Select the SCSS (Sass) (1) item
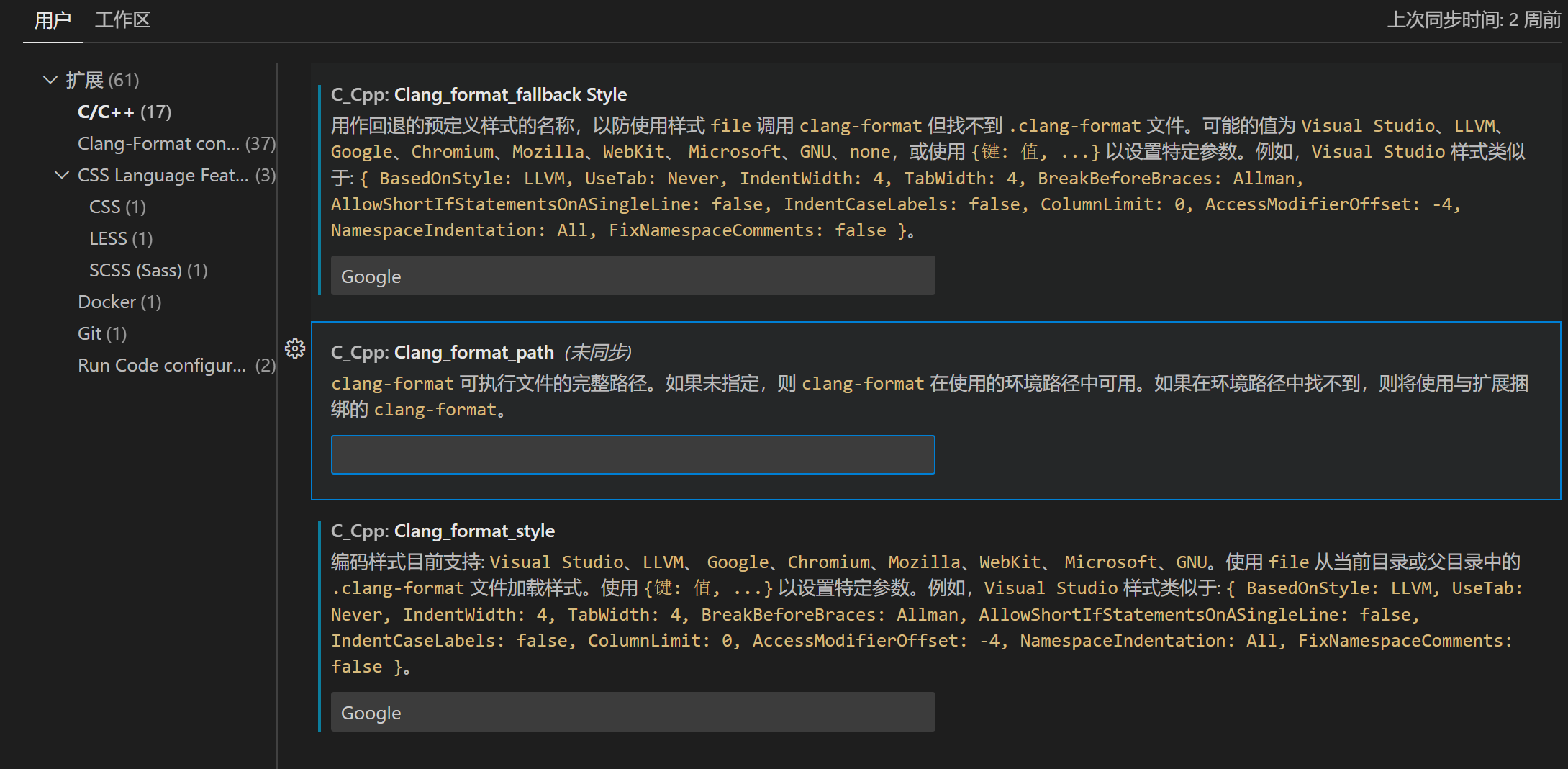The image size is (1568, 769). click(148, 270)
